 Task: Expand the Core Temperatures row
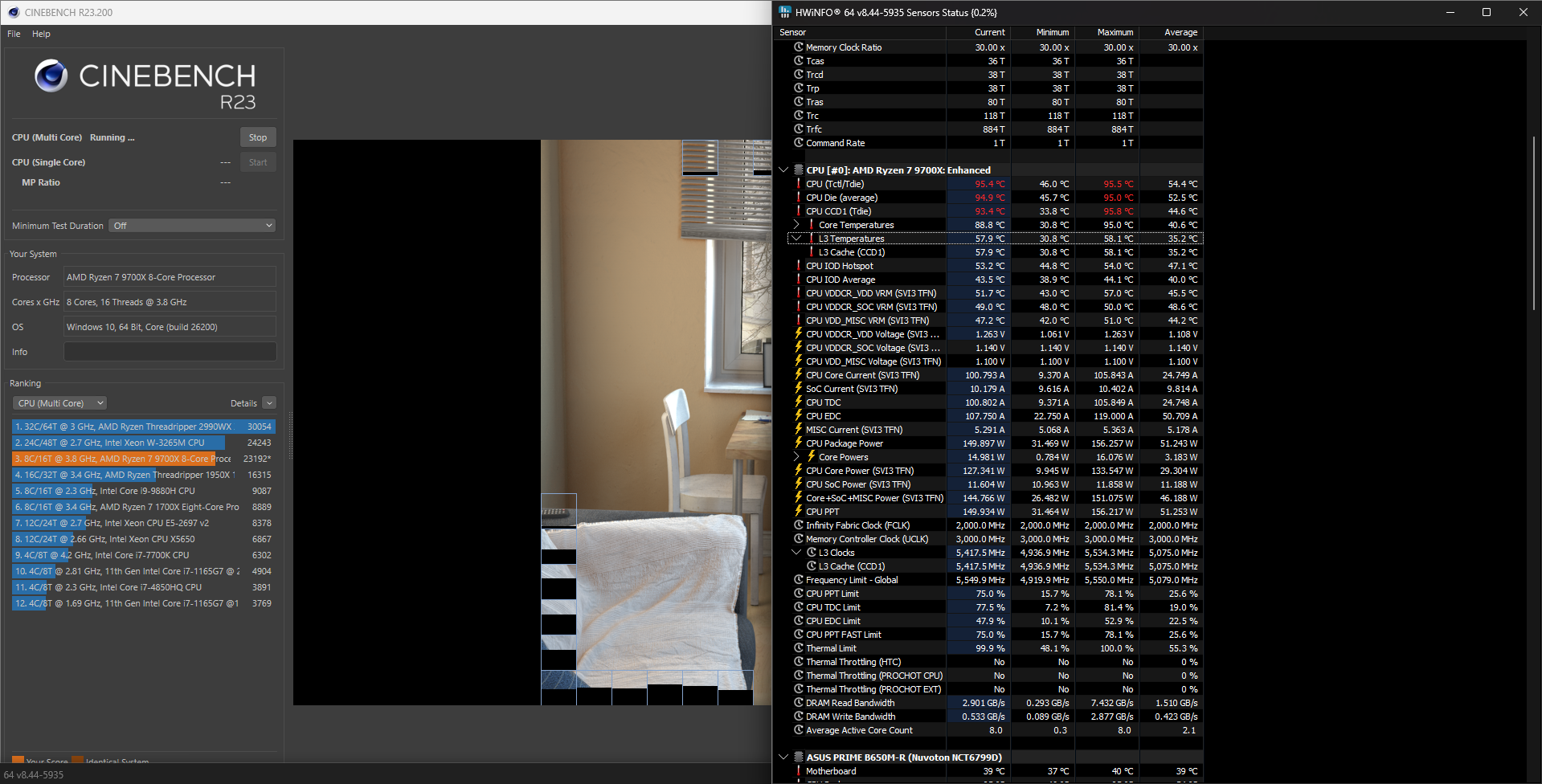click(796, 225)
